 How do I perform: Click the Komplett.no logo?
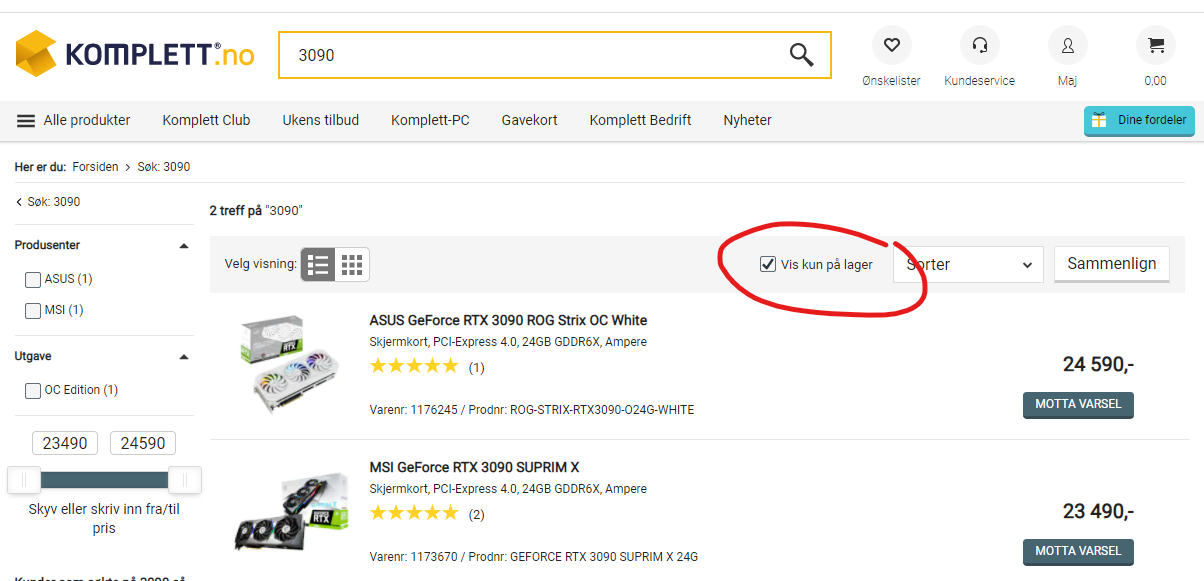[135, 54]
